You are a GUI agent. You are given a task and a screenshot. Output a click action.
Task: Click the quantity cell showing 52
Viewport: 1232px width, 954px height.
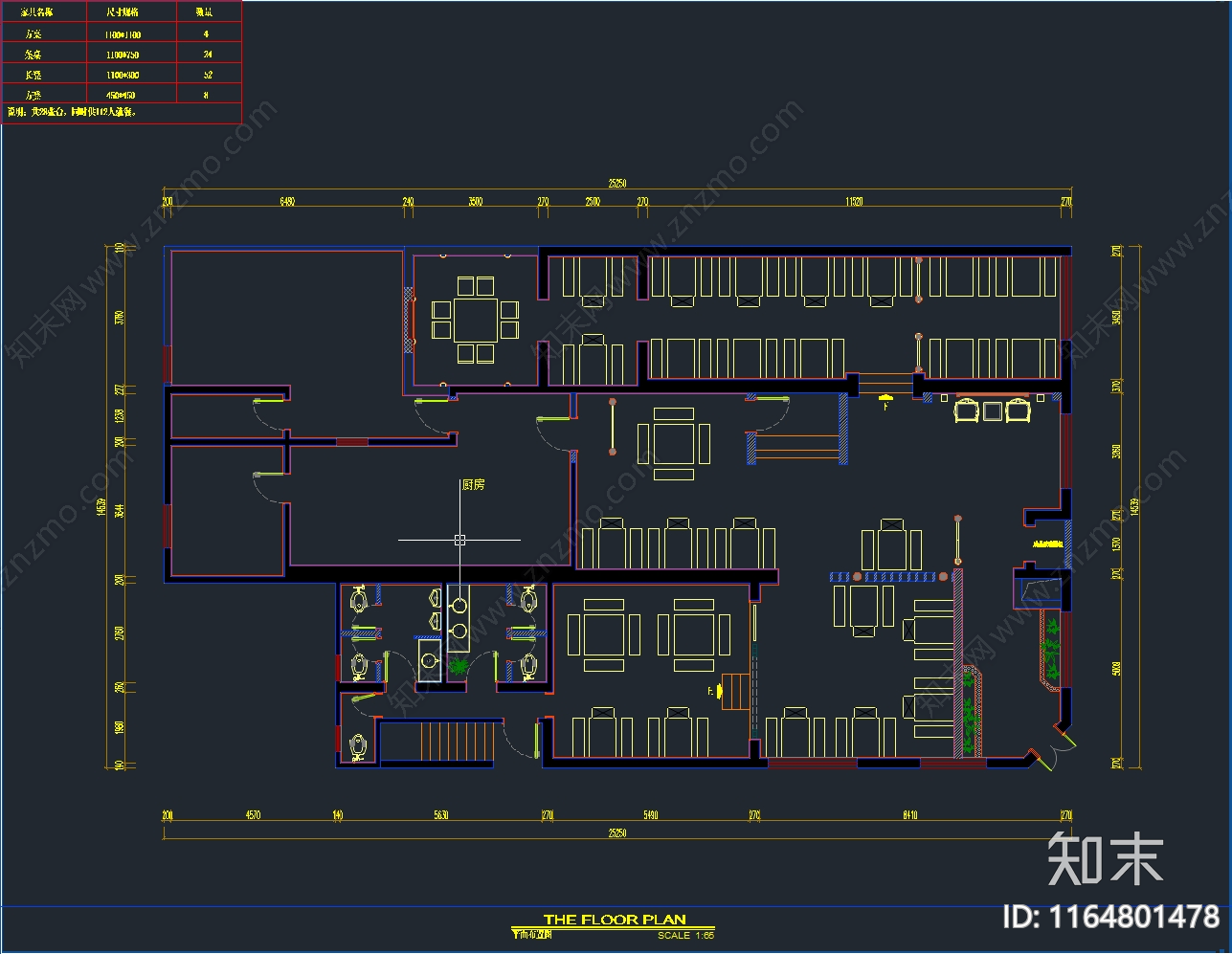click(208, 75)
